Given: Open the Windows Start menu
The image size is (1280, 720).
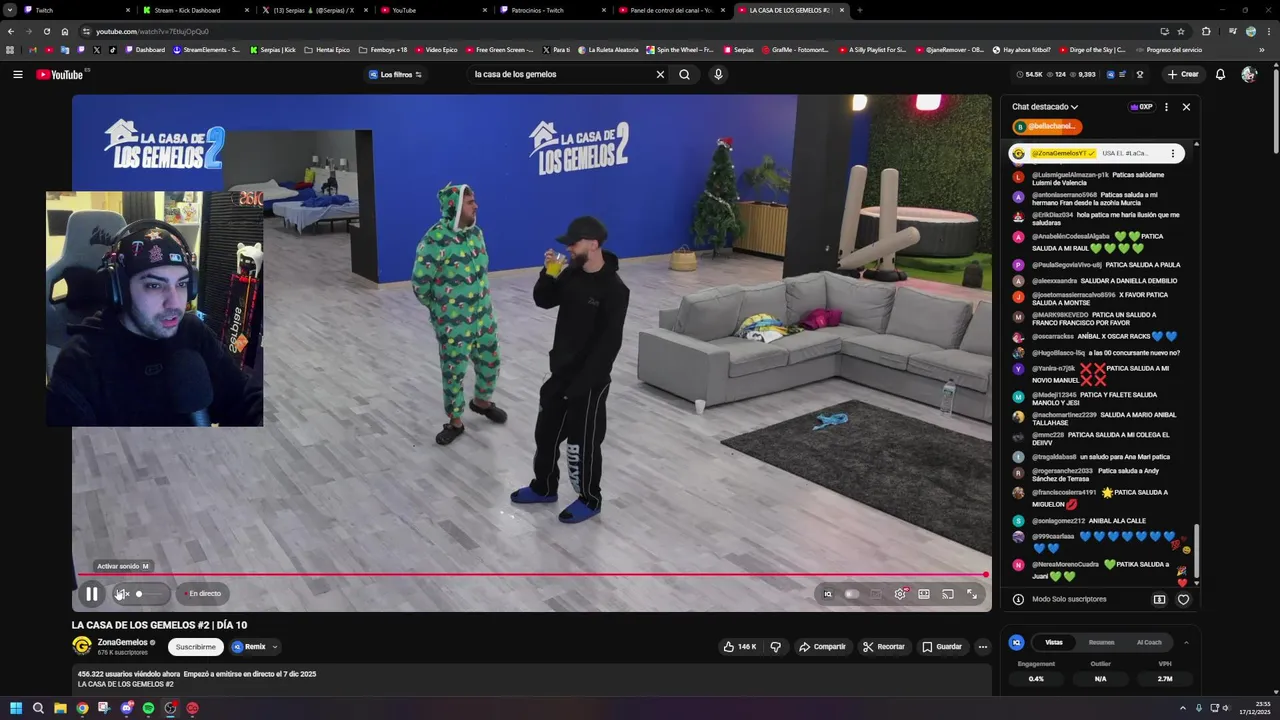Looking at the screenshot, I should (x=15, y=708).
